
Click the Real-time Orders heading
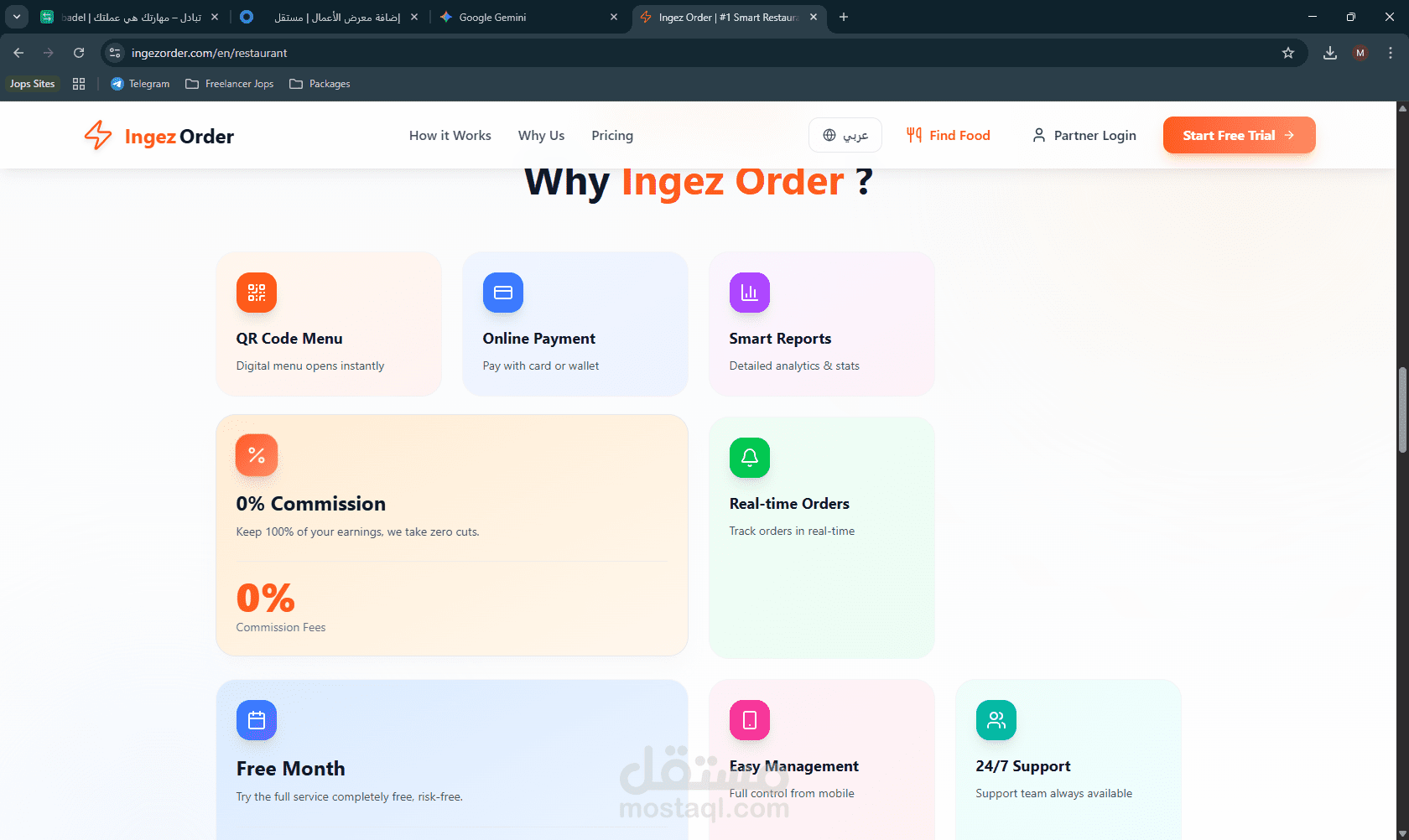coord(789,504)
